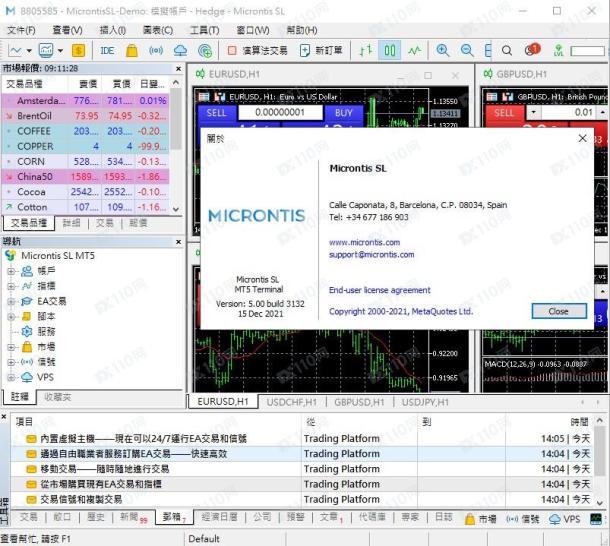Viewport: 610px width, 546px height.
Task: Click the connection level status icon in toolbar
Action: 559,51
